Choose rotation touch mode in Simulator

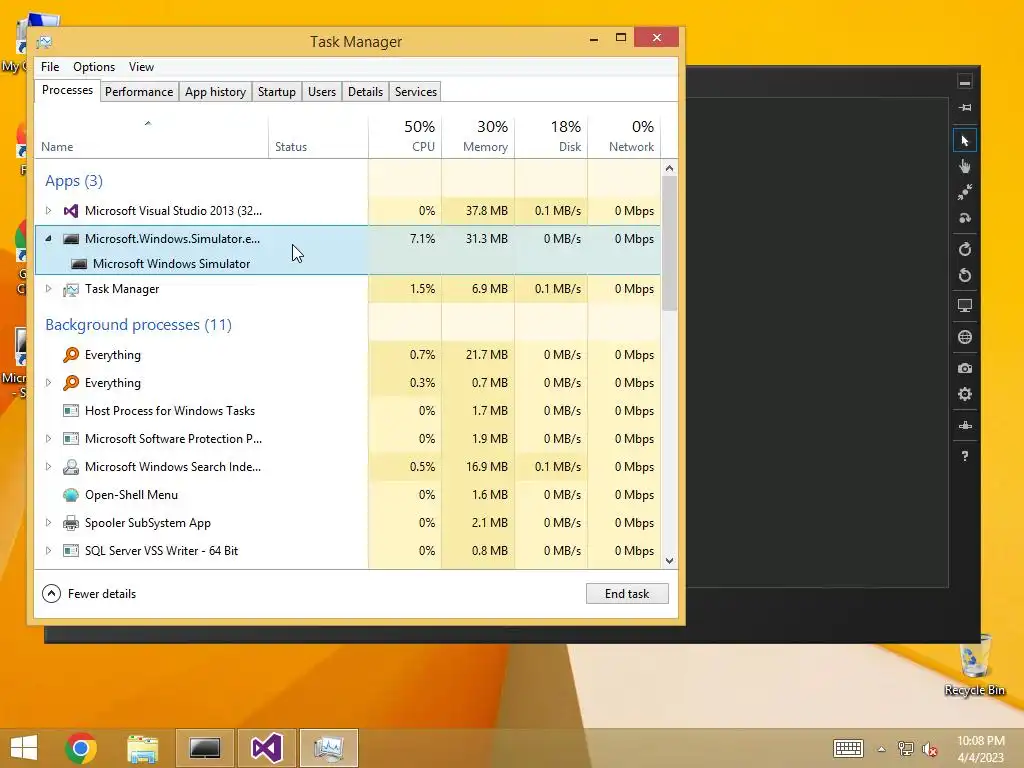point(965,218)
